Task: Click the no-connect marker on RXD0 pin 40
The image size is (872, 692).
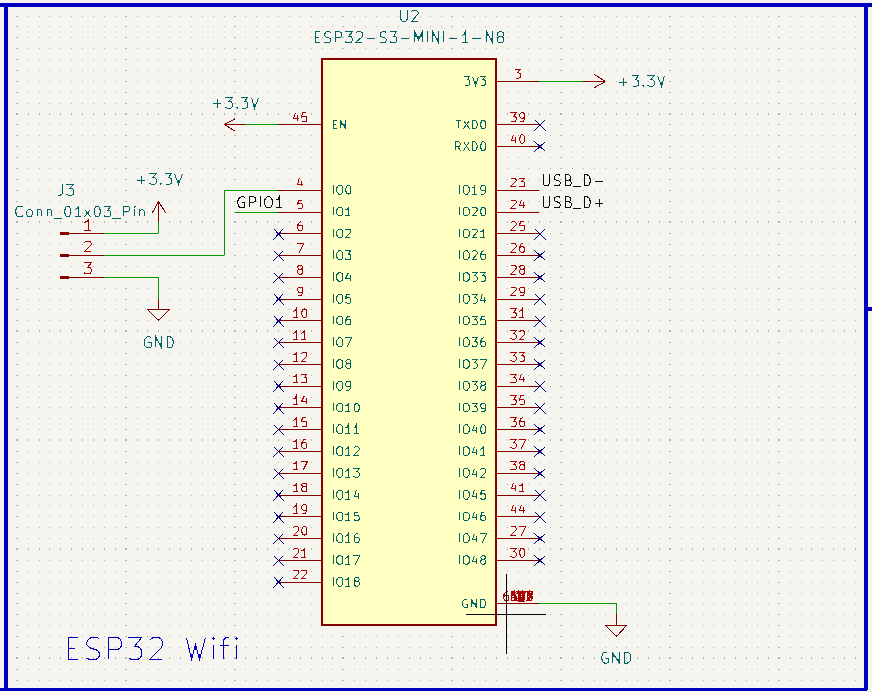Action: [x=540, y=146]
